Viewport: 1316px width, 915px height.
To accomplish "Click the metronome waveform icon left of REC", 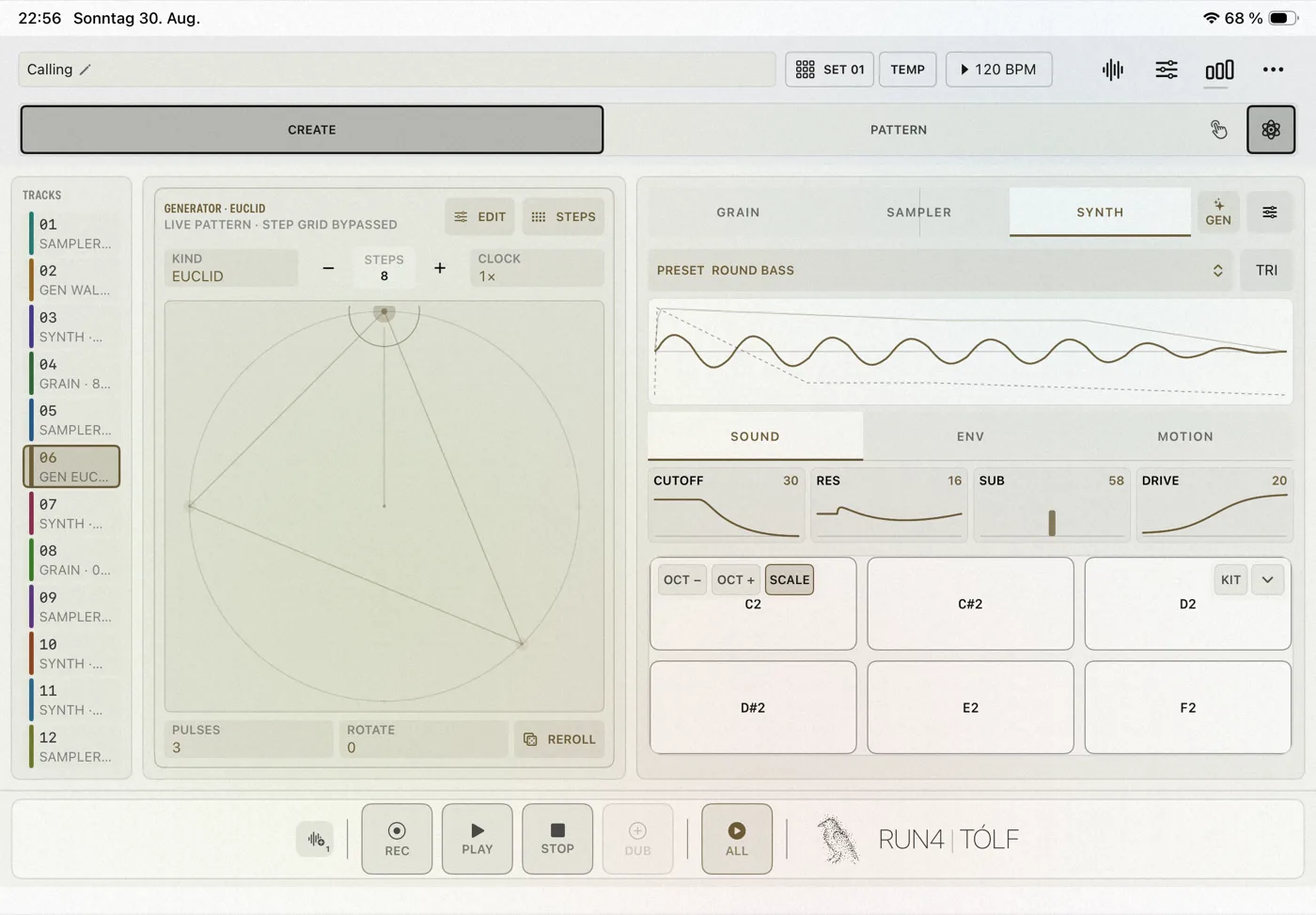I will click(x=316, y=839).
